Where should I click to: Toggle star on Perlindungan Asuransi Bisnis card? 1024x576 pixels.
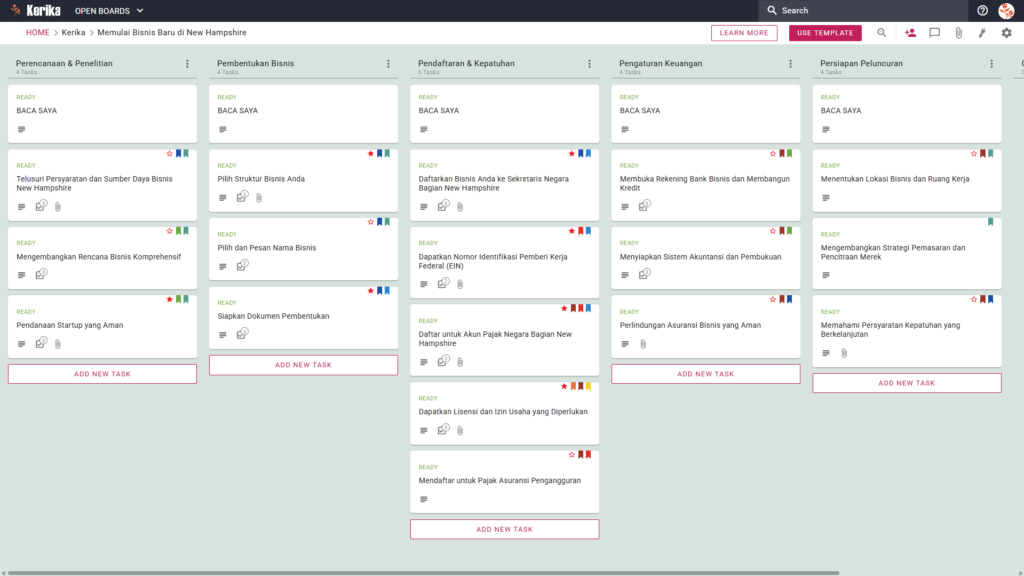tap(773, 299)
